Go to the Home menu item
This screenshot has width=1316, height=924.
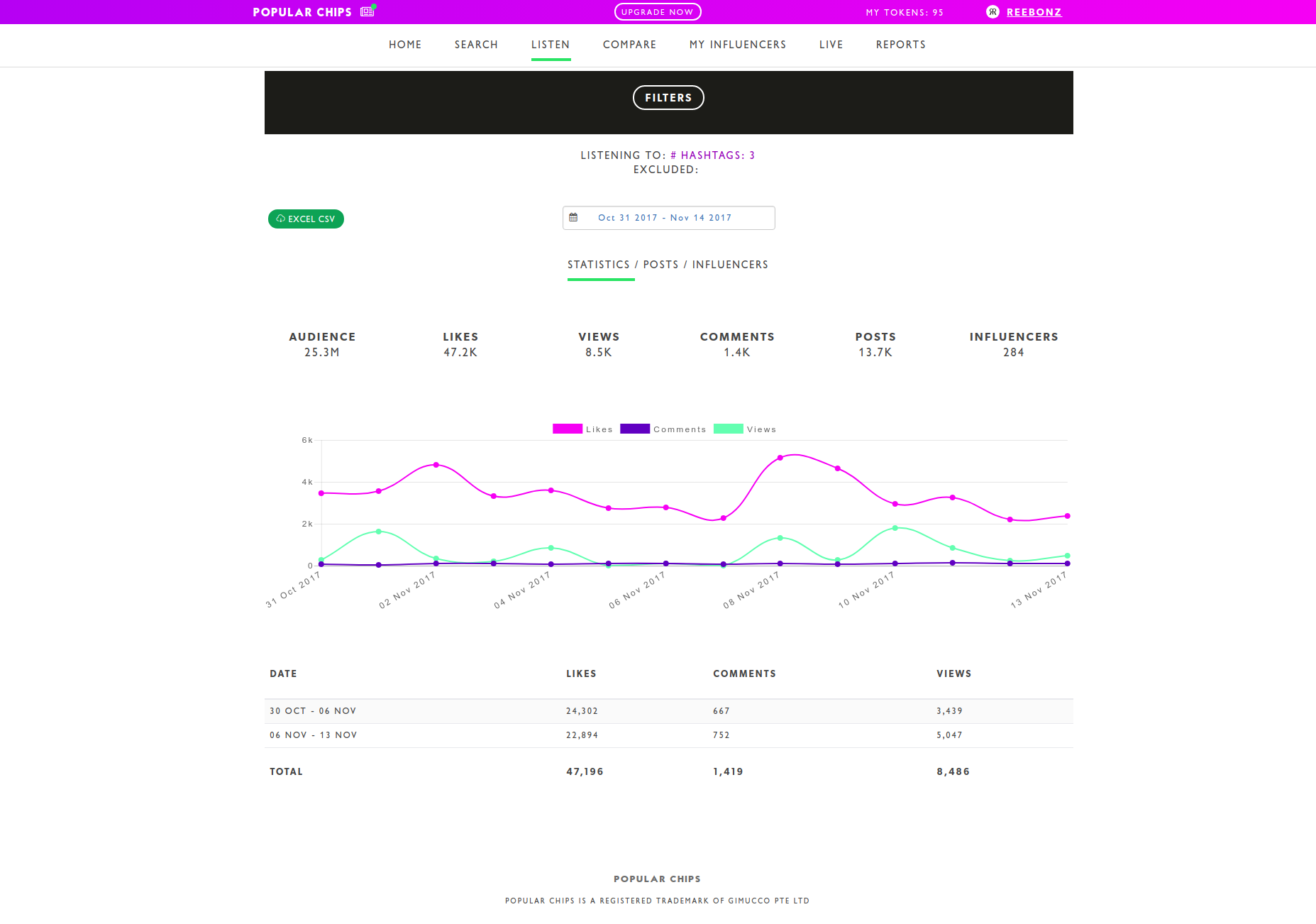[x=405, y=45]
